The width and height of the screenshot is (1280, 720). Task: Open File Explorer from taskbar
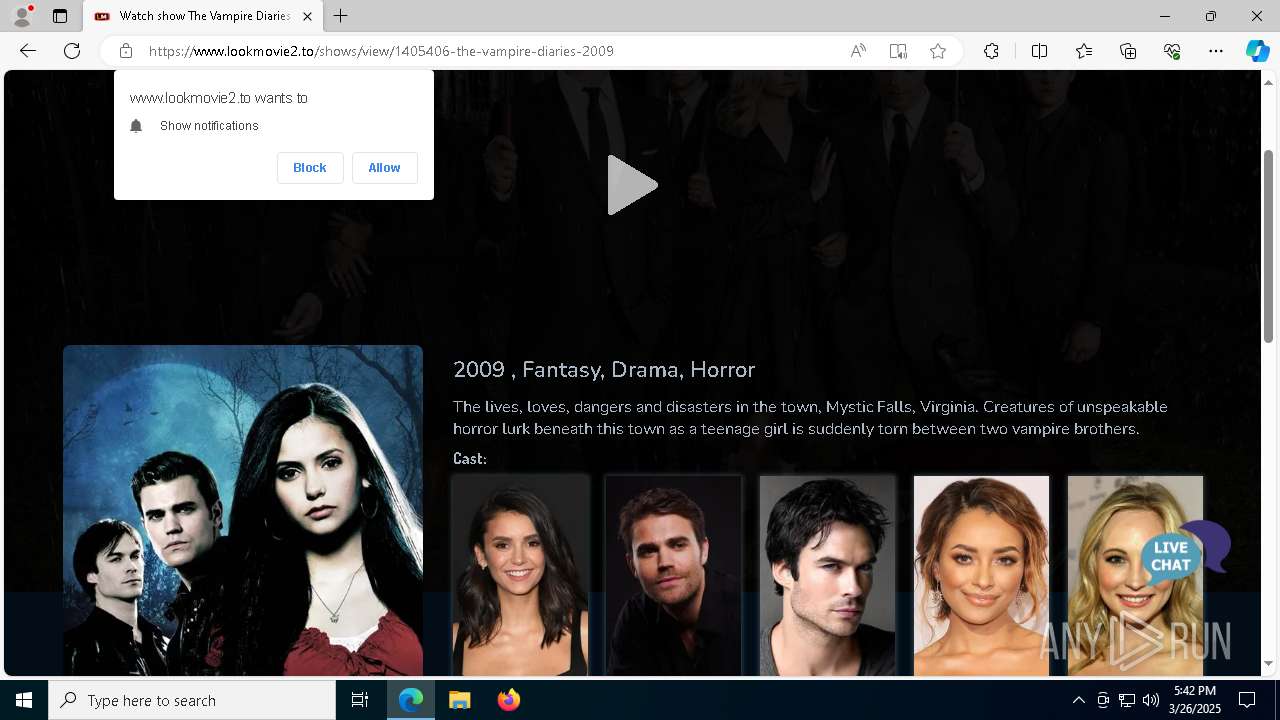460,700
